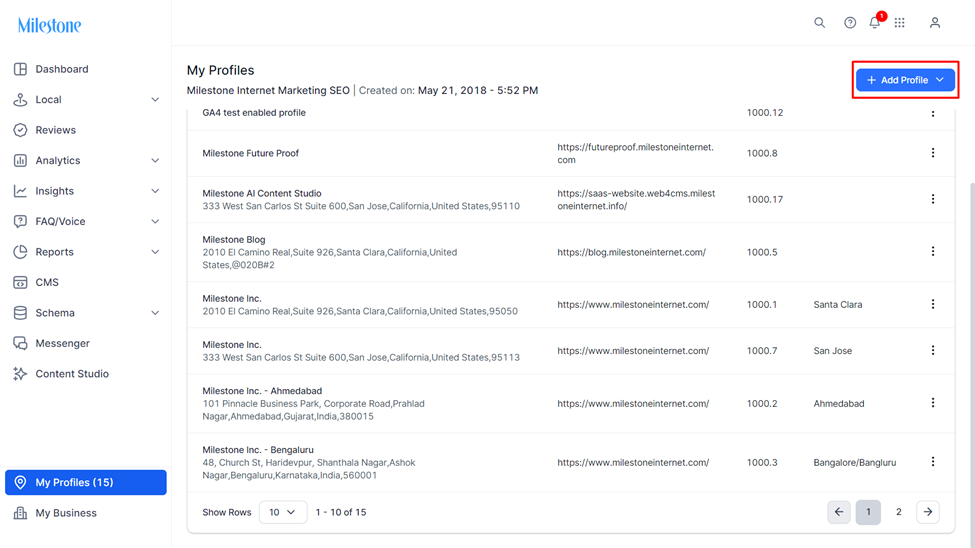Image resolution: width=975 pixels, height=548 pixels.
Task: Click the Content Studio sparkle icon
Action: coord(21,374)
